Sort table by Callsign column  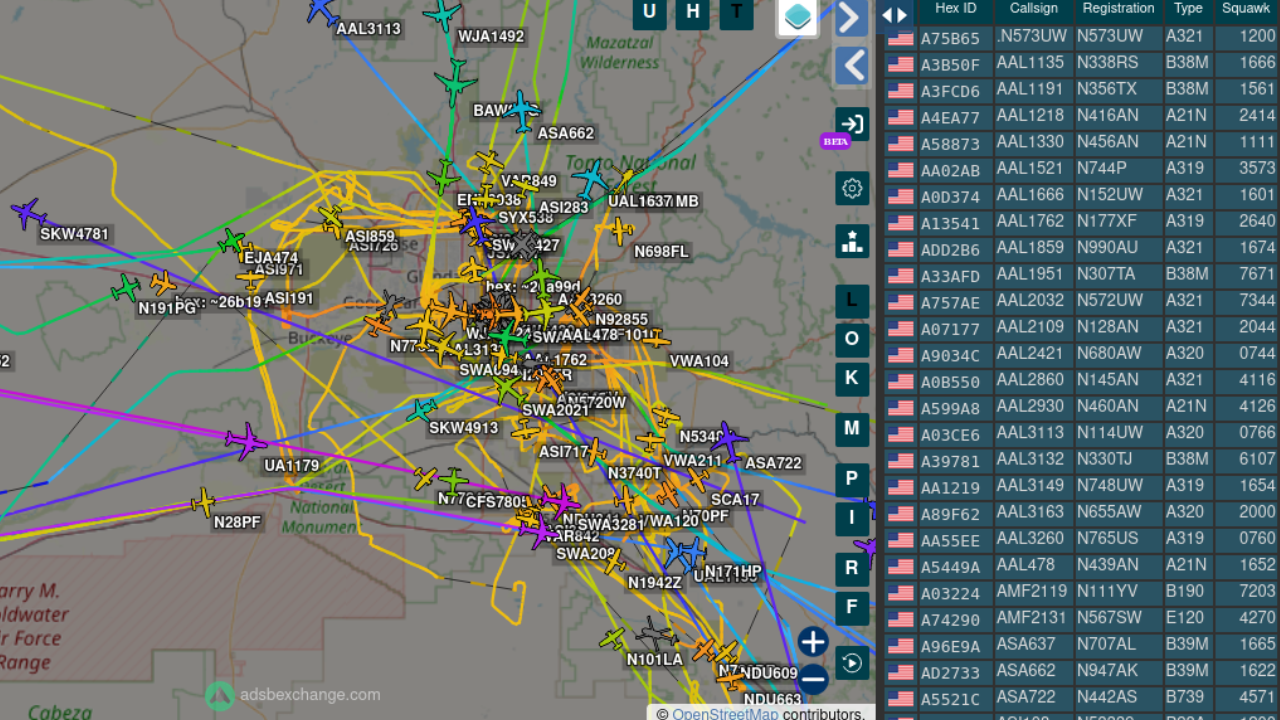click(1034, 9)
